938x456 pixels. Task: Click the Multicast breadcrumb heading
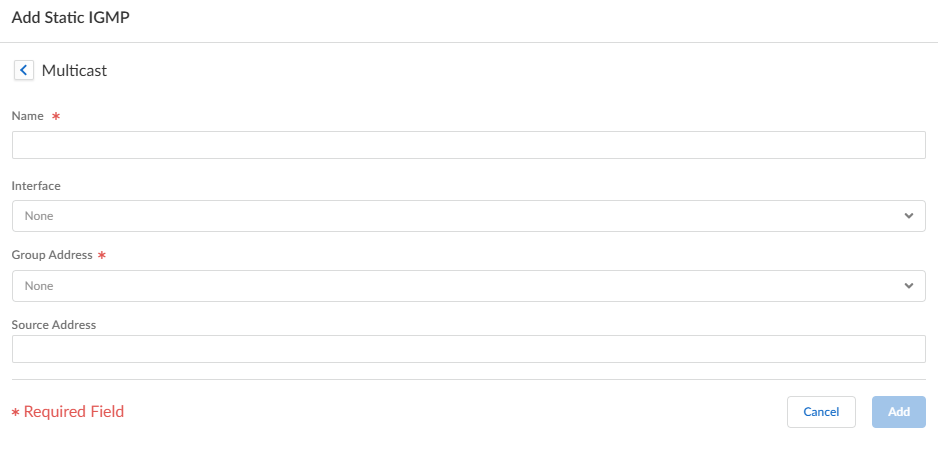click(x=74, y=70)
